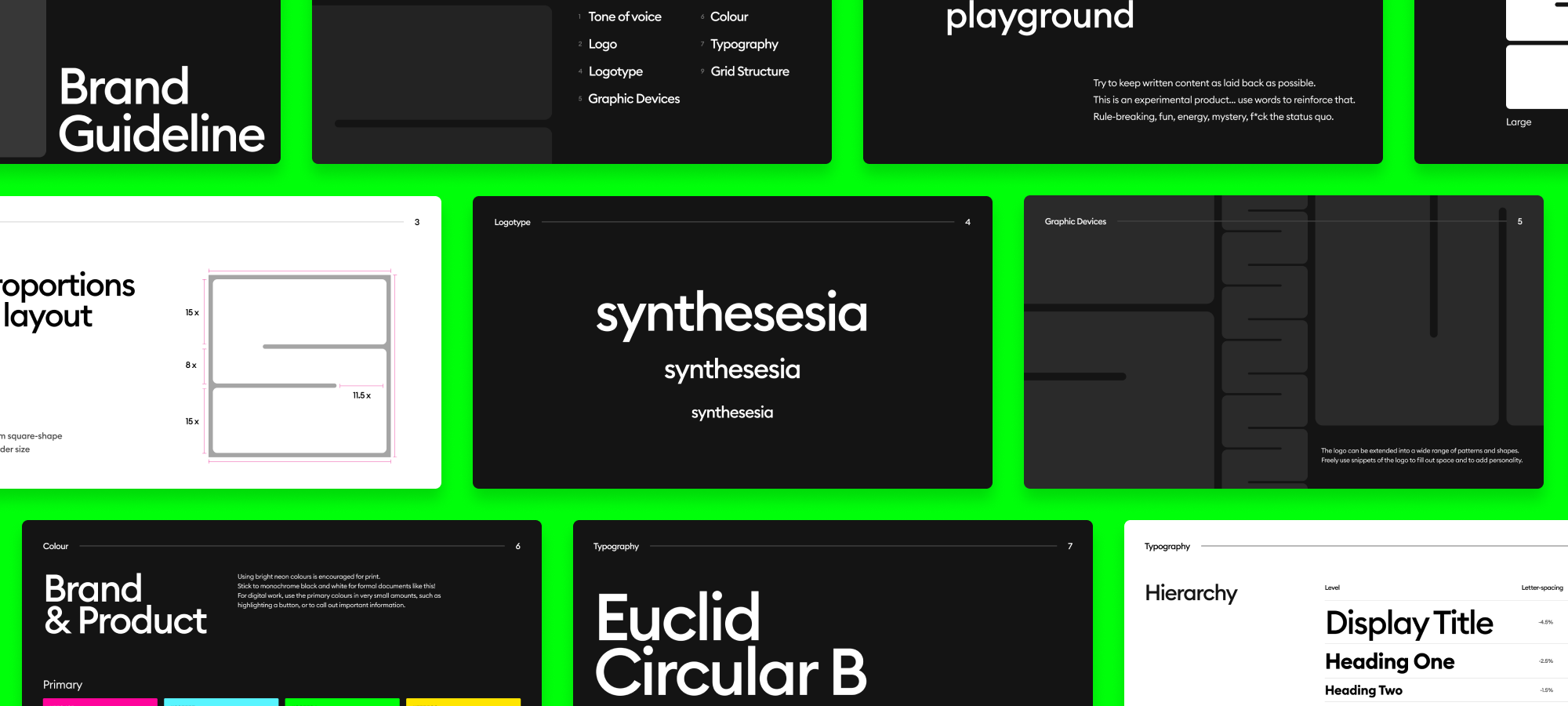Click the "Typography" label on the white Hierarchy card
The height and width of the screenshot is (706, 1568).
pyautogui.click(x=1167, y=547)
